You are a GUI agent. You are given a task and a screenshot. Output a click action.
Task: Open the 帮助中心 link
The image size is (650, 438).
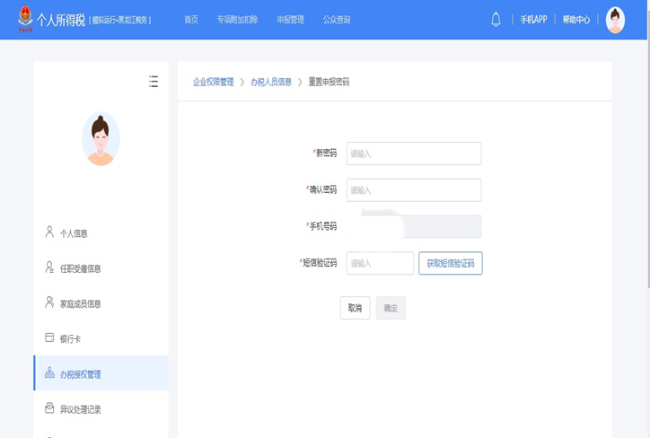[576, 19]
